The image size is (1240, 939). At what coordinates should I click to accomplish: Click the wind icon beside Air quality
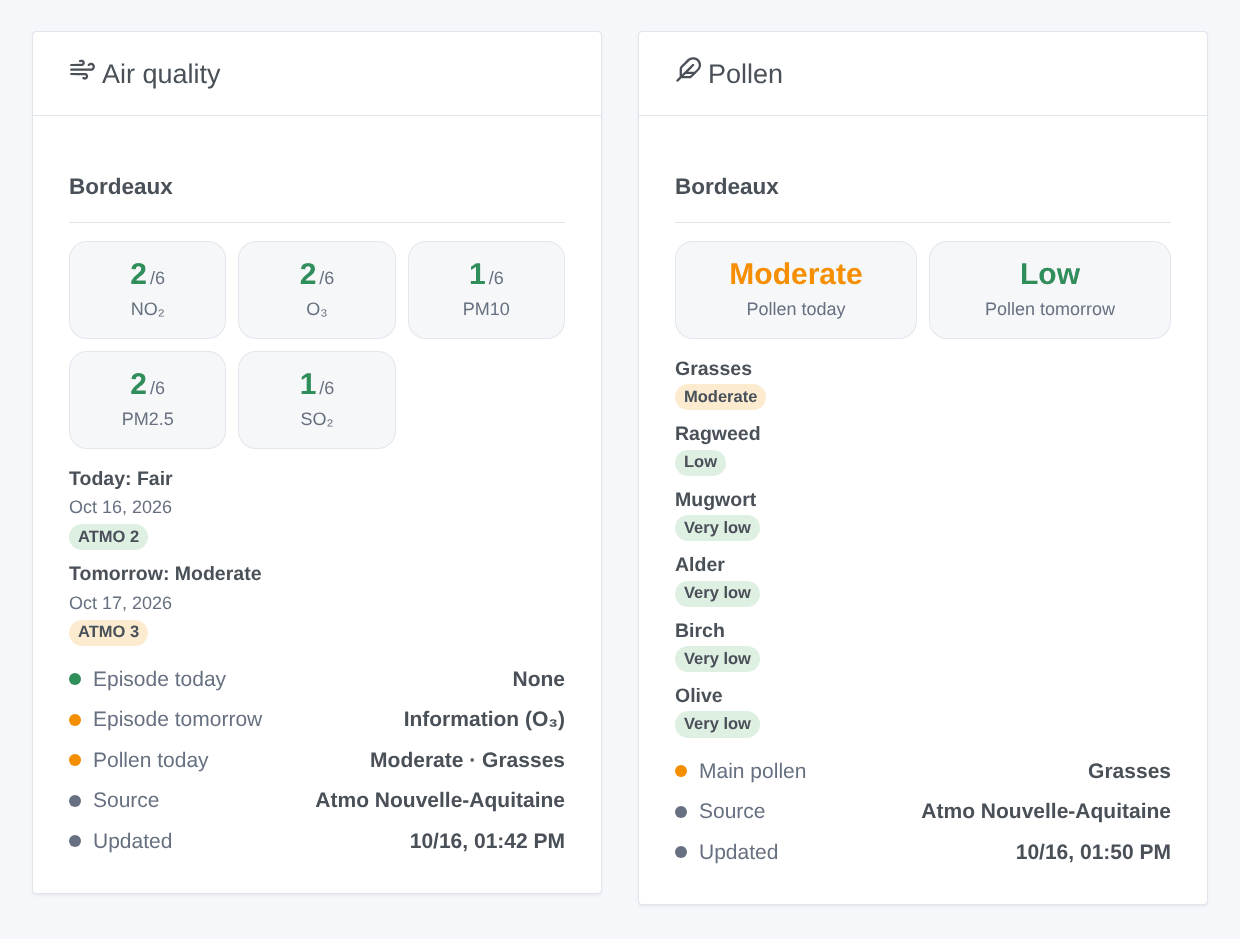click(x=82, y=70)
